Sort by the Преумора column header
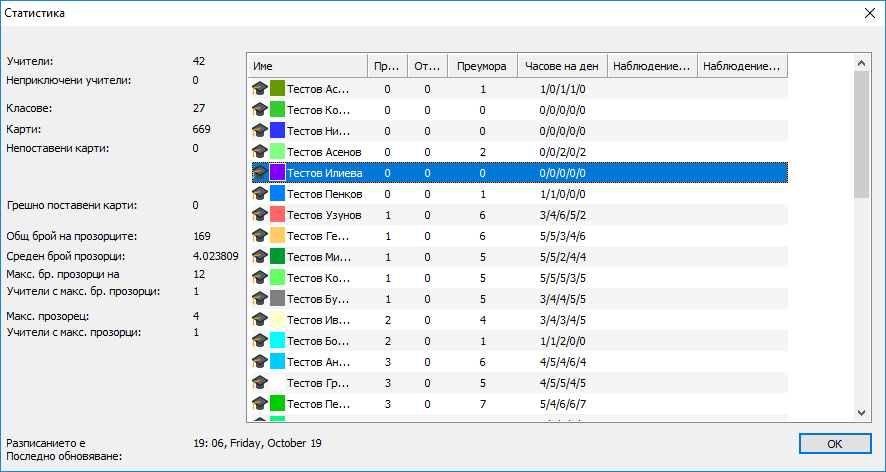The width and height of the screenshot is (886, 472). tap(482, 66)
